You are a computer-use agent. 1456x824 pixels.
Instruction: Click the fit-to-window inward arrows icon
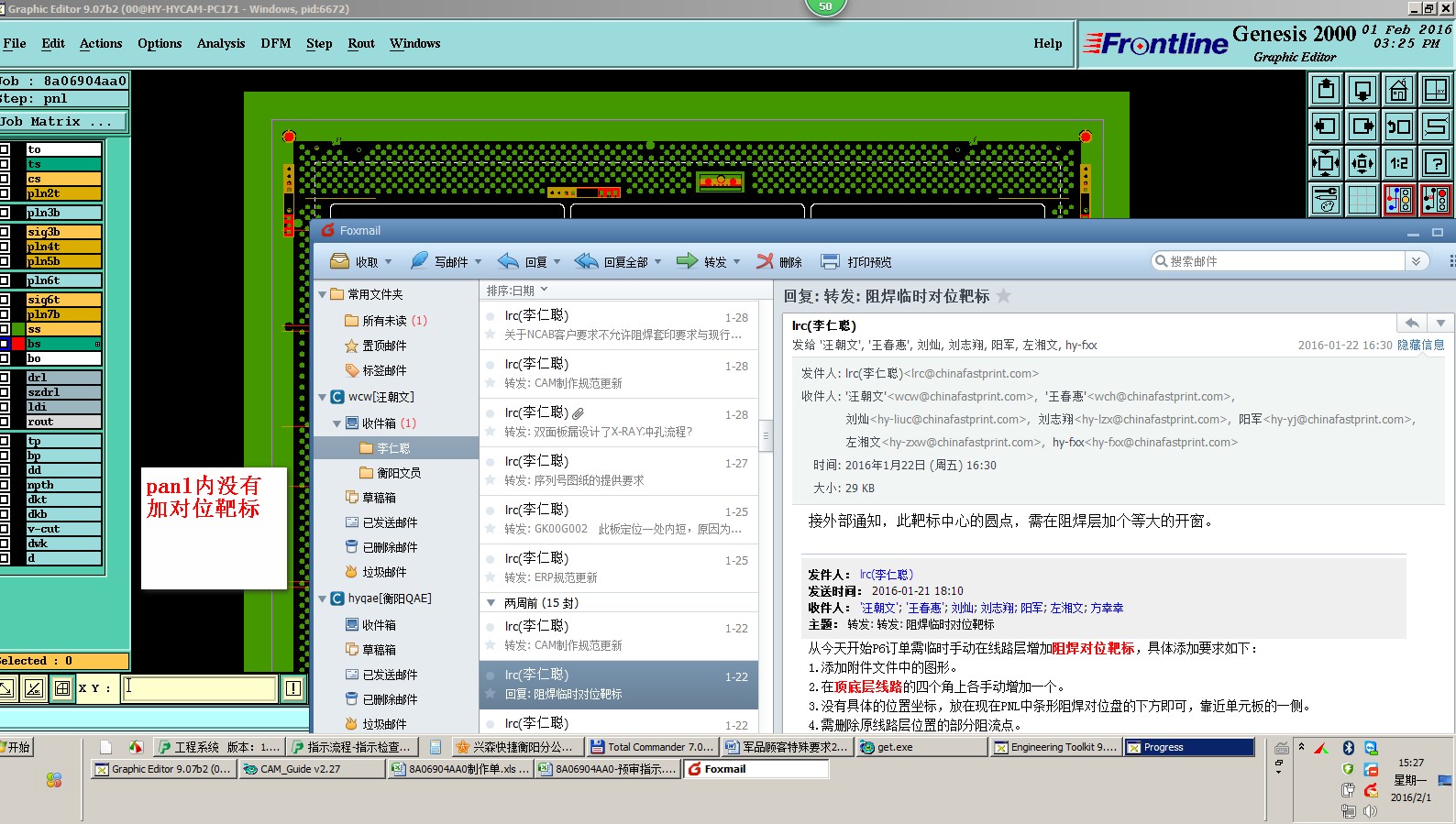point(1325,163)
